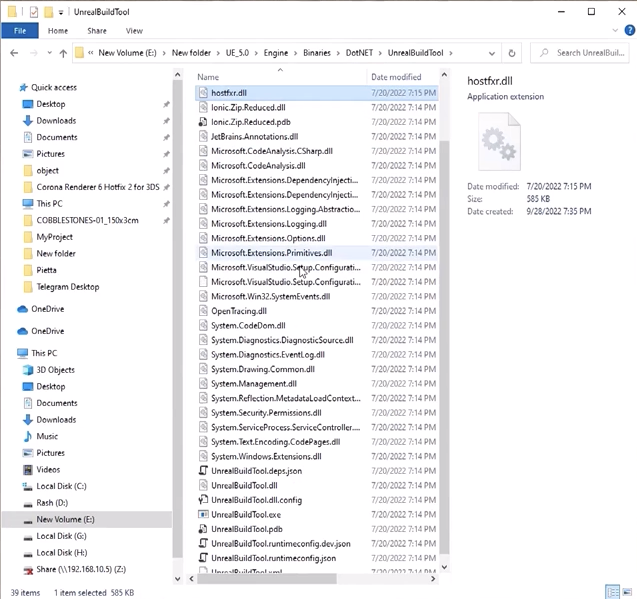Click the pin icon beside Corona Renderer folder
Viewport: 637px width, 599px height.
(166, 187)
